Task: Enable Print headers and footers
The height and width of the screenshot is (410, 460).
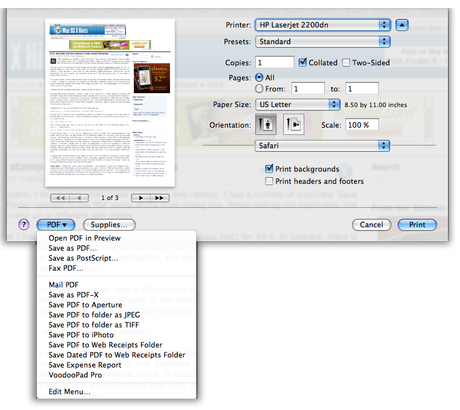Action: [269, 181]
